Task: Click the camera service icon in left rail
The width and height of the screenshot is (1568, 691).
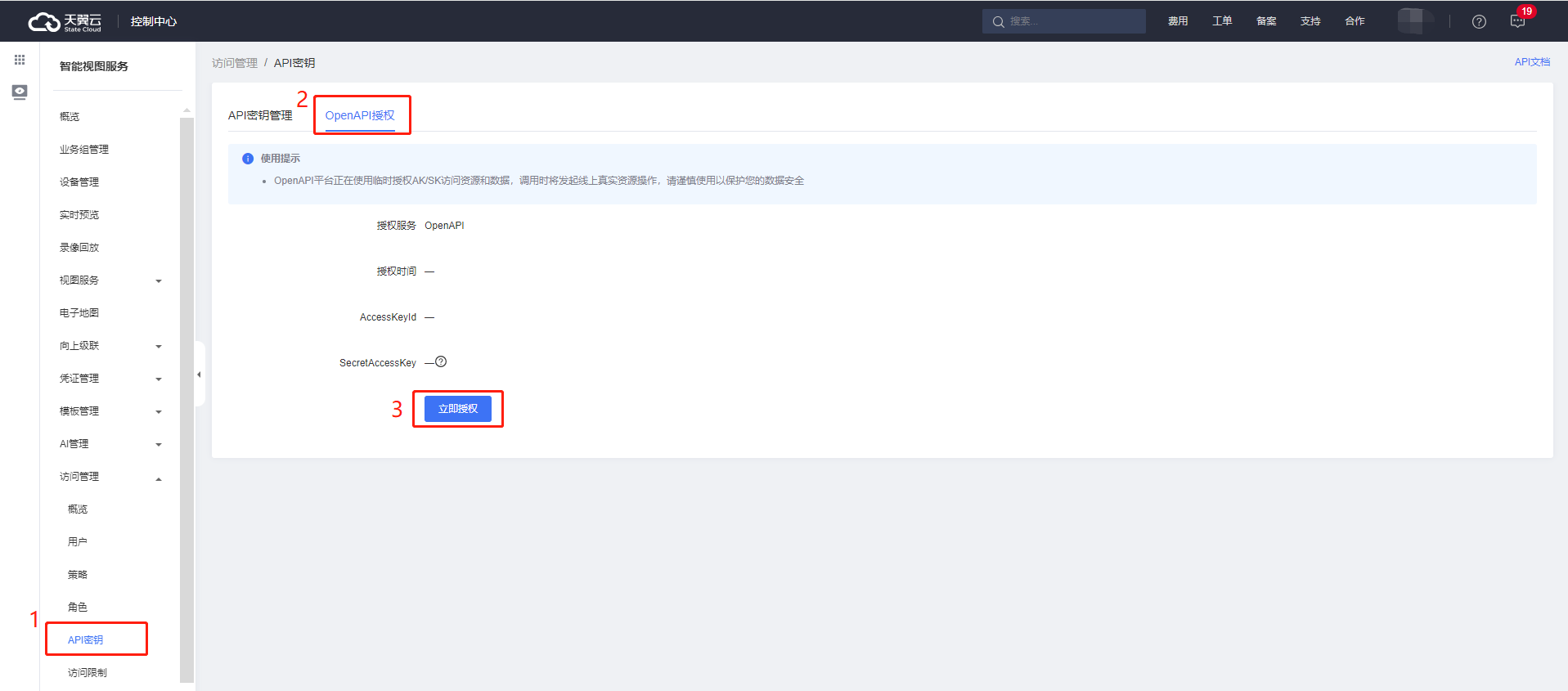Action: pos(20,92)
